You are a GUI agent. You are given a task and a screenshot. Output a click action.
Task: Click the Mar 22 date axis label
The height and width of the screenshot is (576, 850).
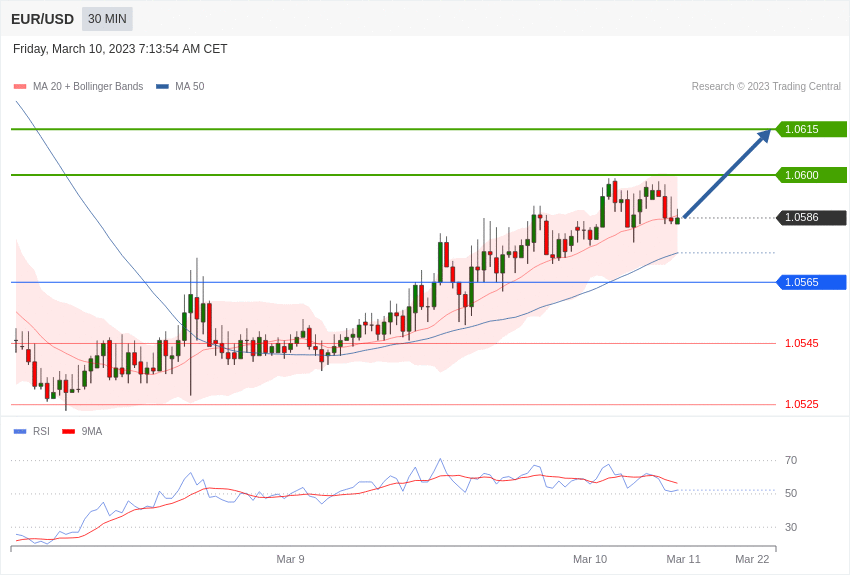752,560
